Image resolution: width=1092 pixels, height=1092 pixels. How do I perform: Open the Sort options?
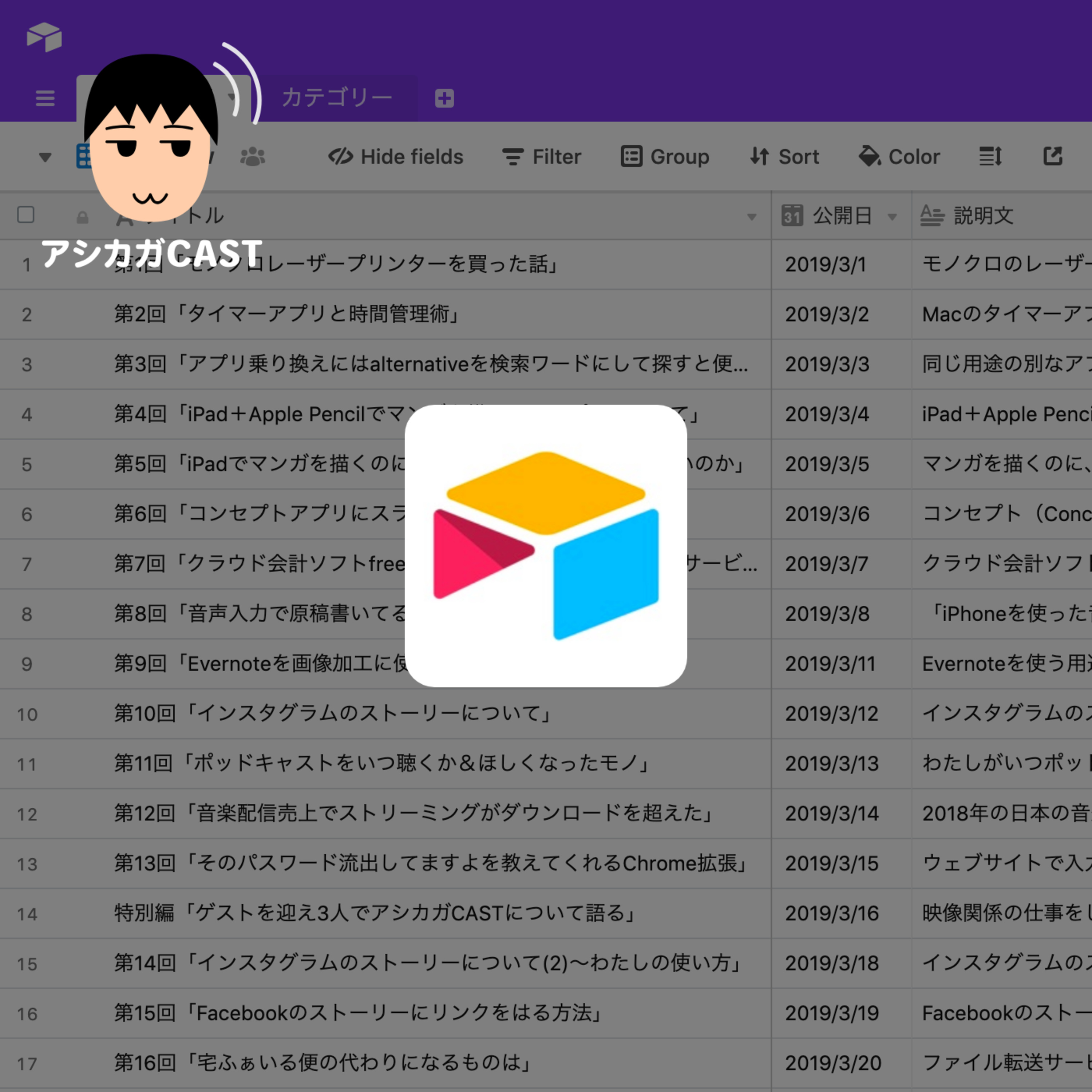tap(784, 157)
